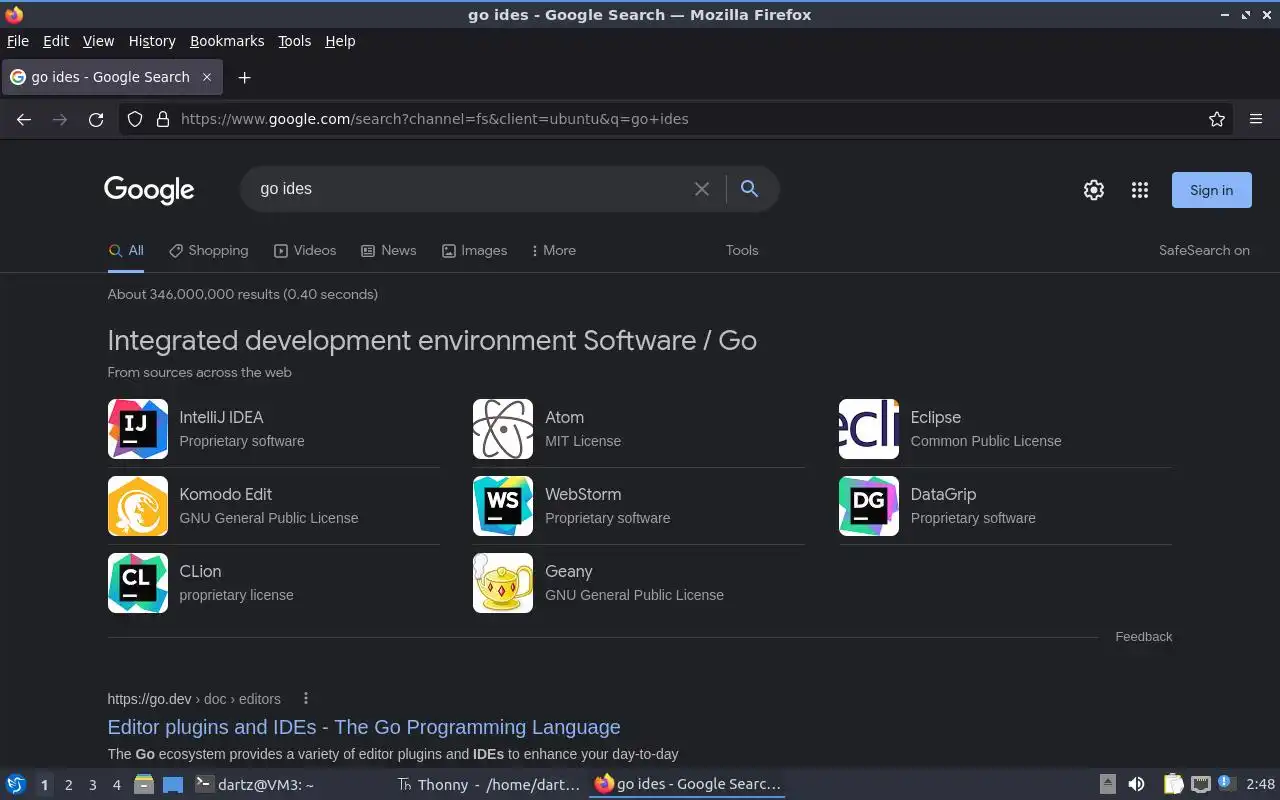
Task: Switch to workspace 4 in taskbar
Action: 116,785
